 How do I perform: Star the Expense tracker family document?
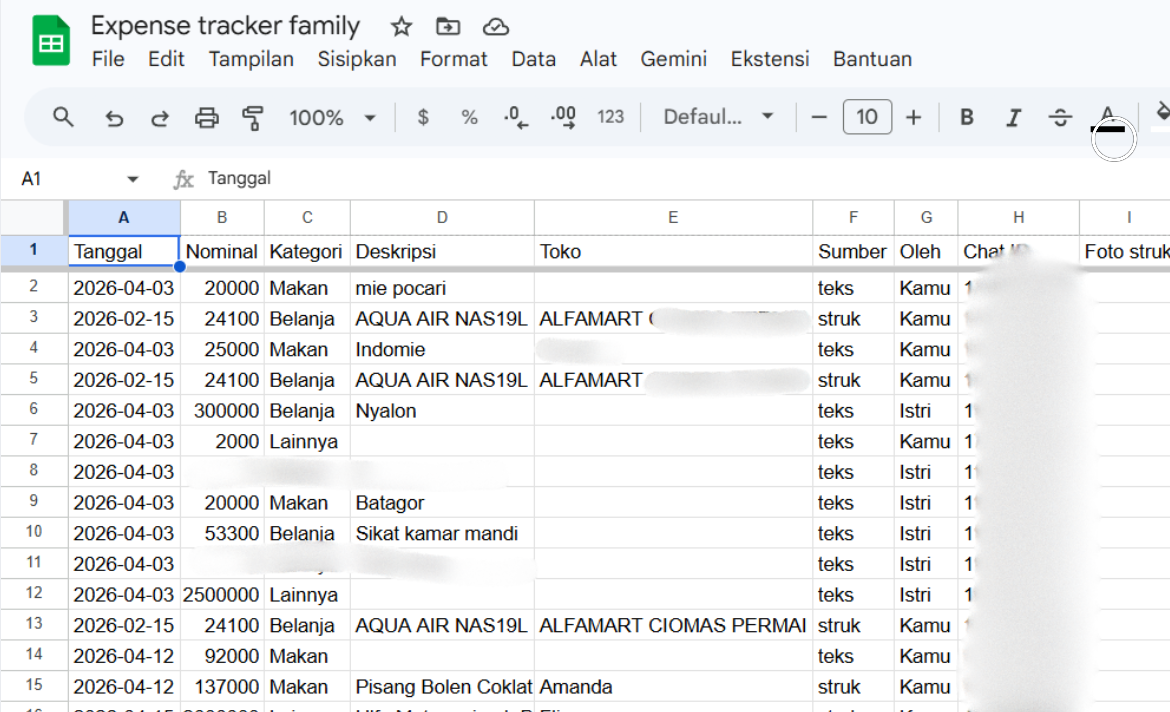(x=401, y=27)
